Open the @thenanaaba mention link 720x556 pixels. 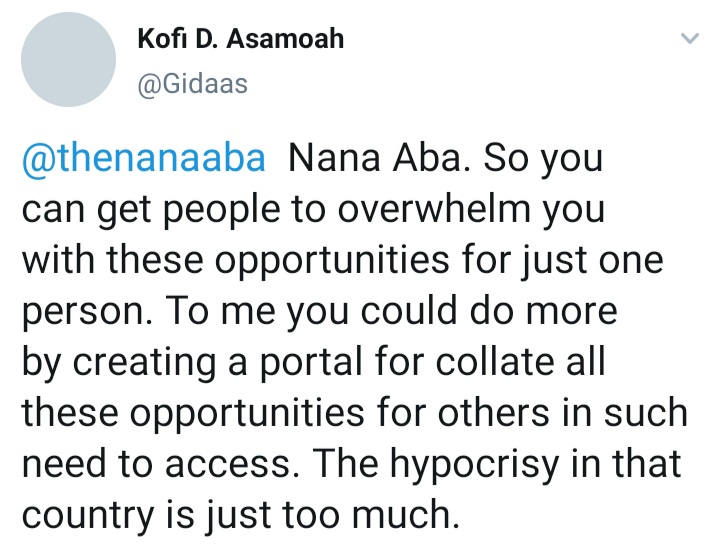(144, 158)
